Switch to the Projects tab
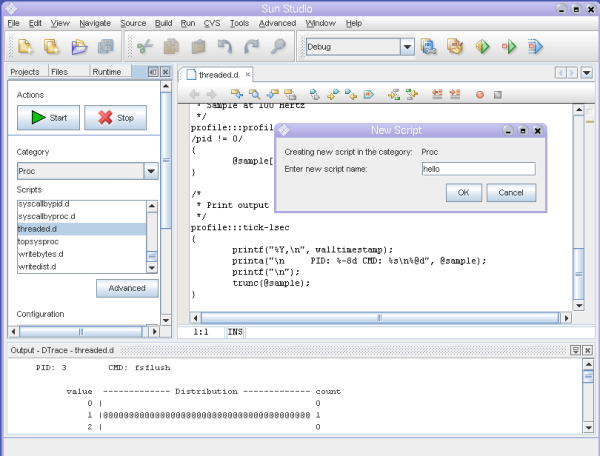 tap(25, 72)
